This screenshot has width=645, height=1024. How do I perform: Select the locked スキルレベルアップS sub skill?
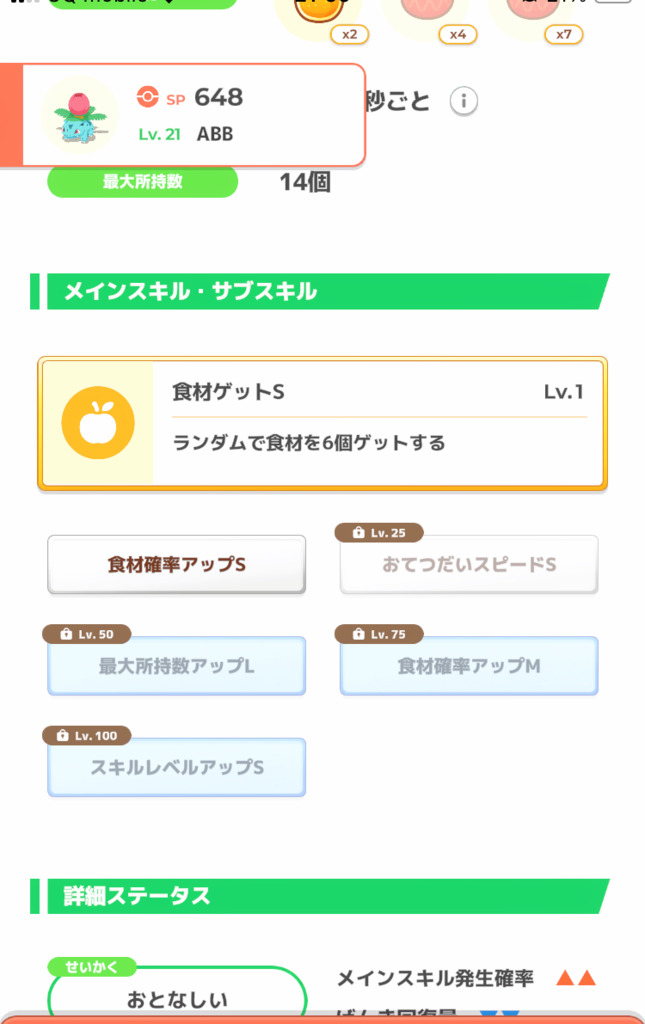click(x=176, y=767)
